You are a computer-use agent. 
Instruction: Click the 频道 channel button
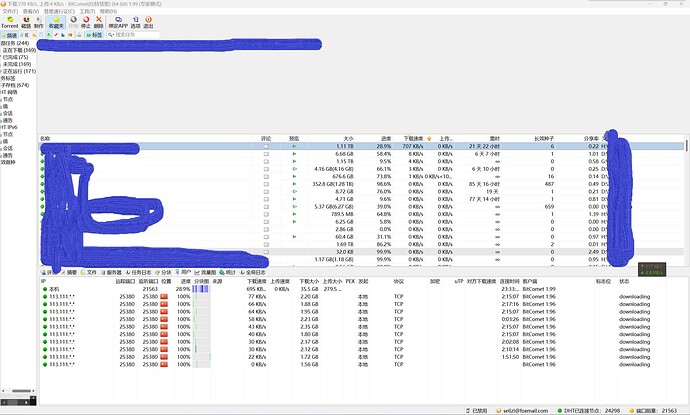[x=9, y=35]
